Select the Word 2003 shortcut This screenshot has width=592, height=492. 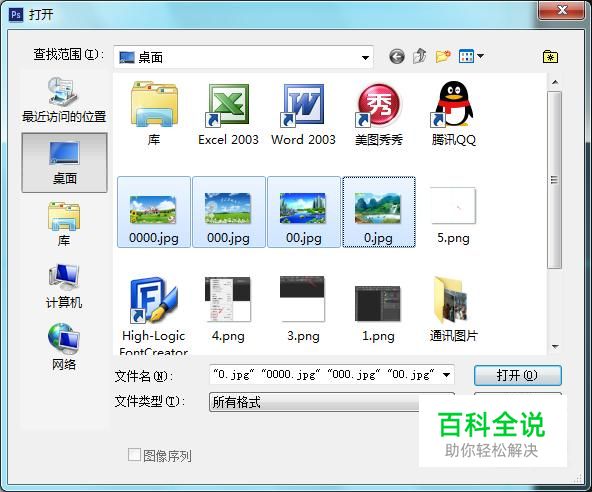coord(303,114)
